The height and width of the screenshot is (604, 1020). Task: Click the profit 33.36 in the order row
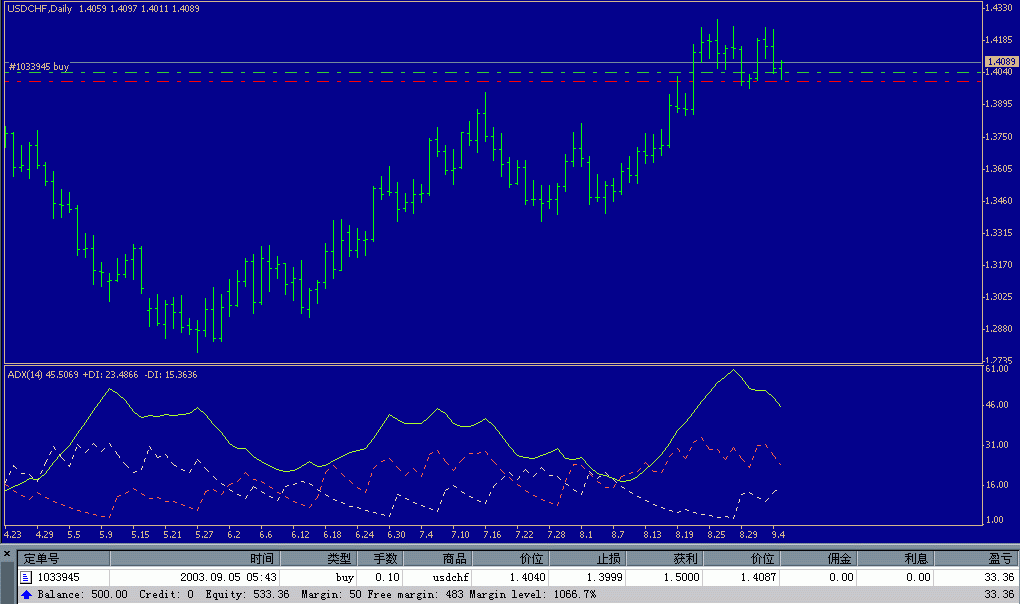[999, 577]
